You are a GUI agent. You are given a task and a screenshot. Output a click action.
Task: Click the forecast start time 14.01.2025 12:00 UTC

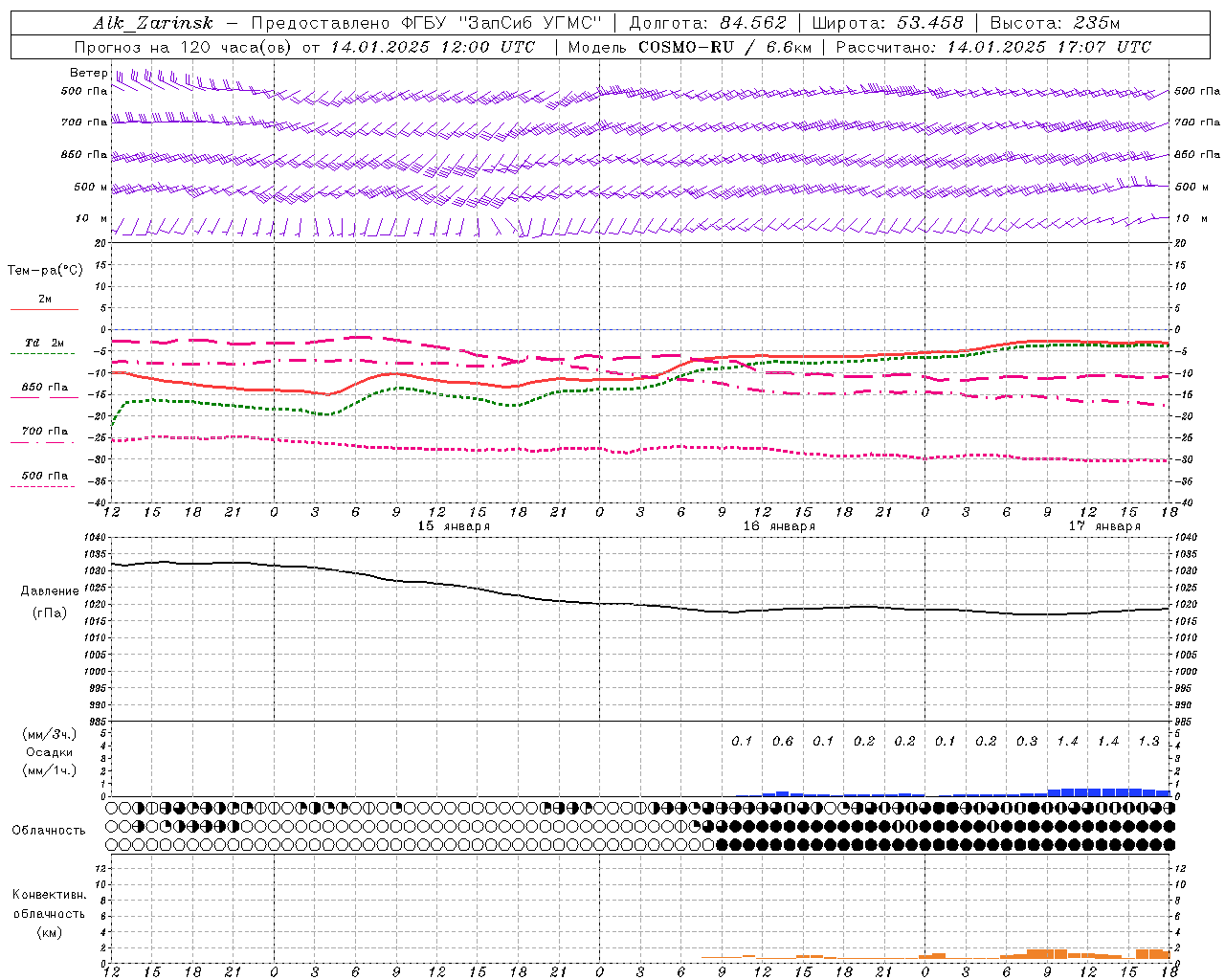pos(433,47)
